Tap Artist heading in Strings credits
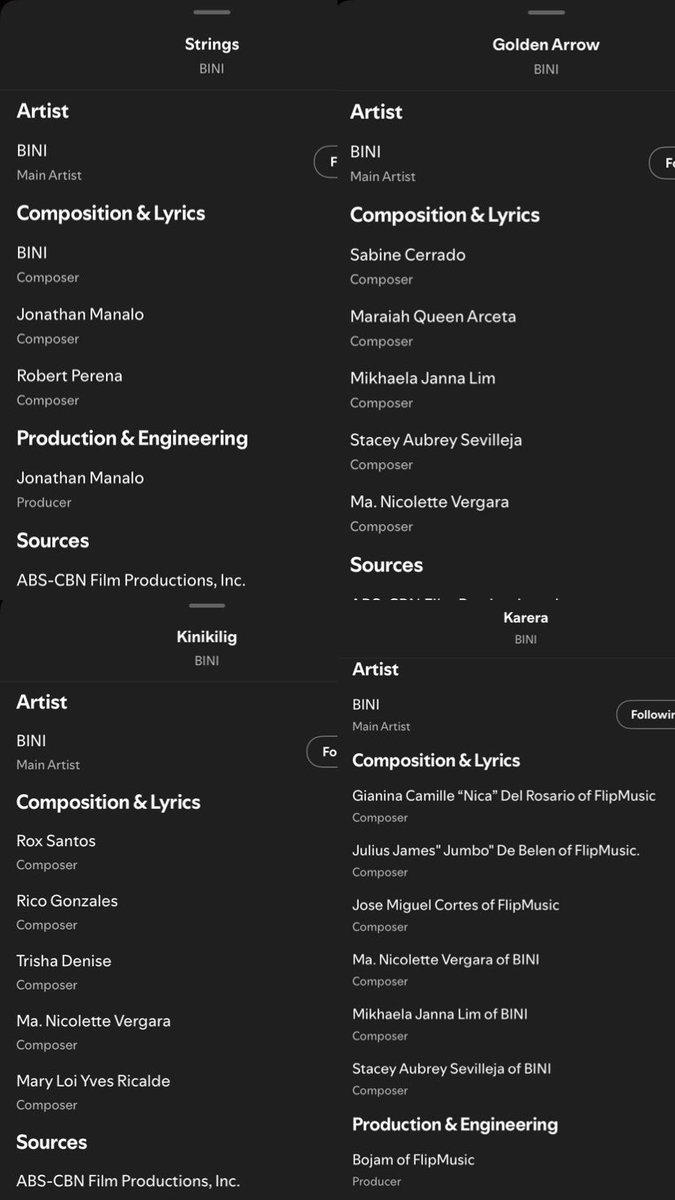This screenshot has width=675, height=1200. (x=43, y=111)
